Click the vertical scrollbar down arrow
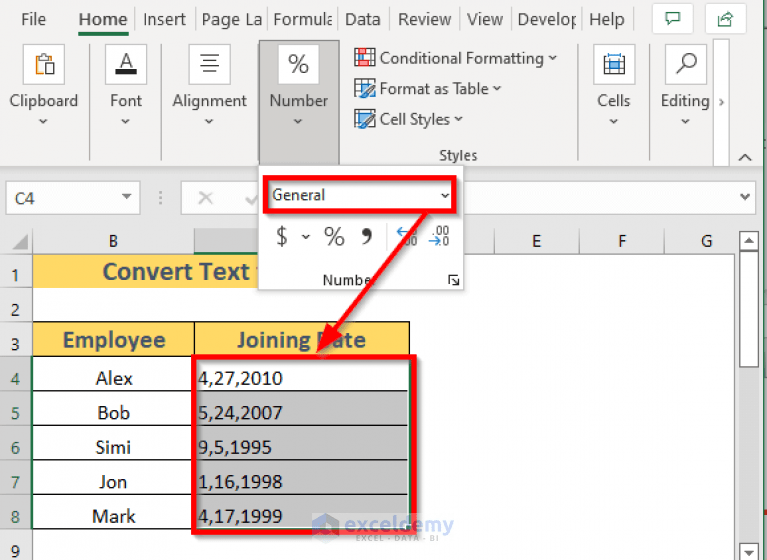The image size is (767, 560). 749,550
